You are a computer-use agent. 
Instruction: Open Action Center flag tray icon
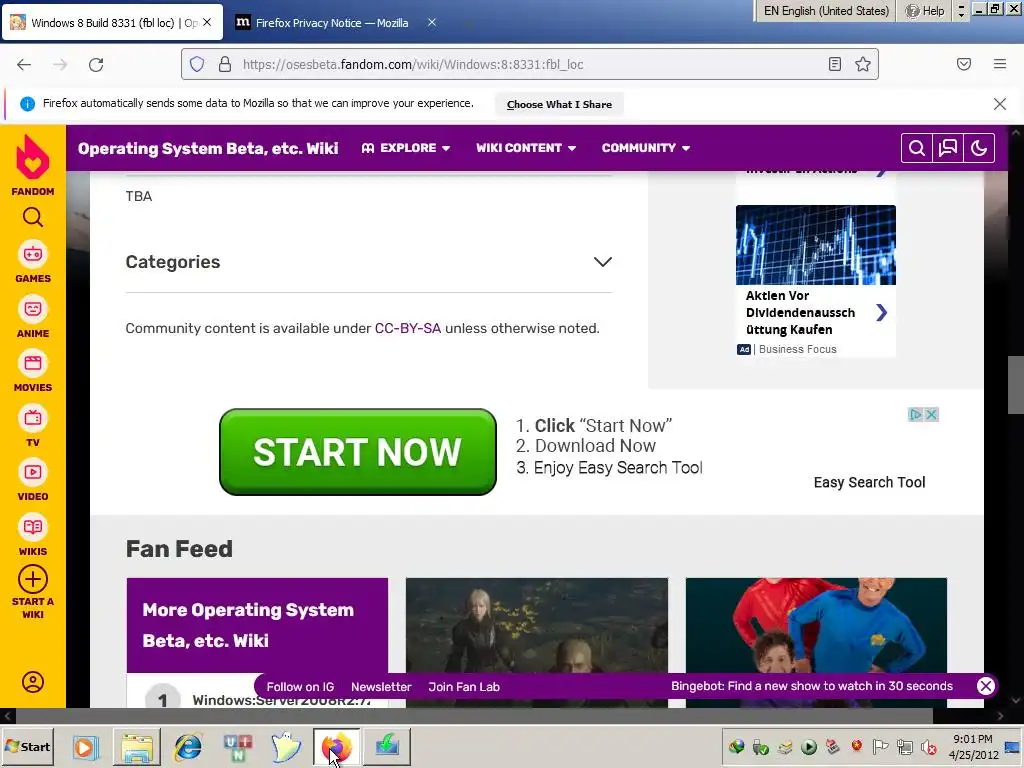(x=880, y=746)
